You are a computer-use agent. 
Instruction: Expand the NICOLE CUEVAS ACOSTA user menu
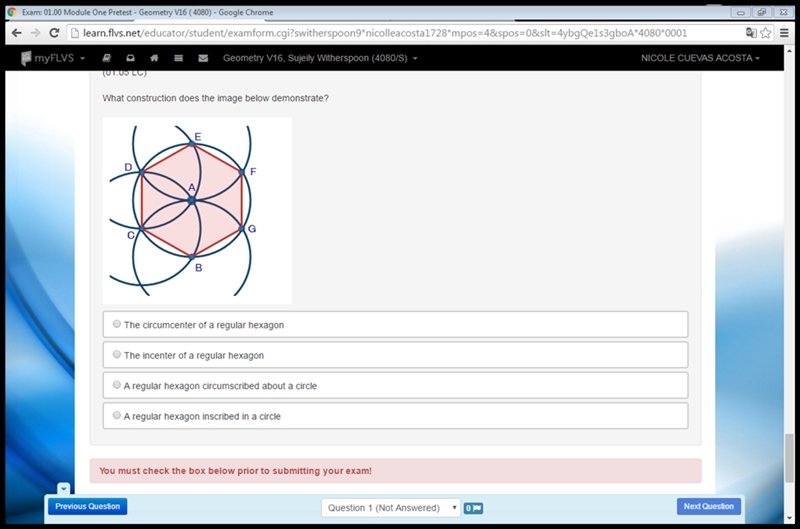click(x=700, y=58)
